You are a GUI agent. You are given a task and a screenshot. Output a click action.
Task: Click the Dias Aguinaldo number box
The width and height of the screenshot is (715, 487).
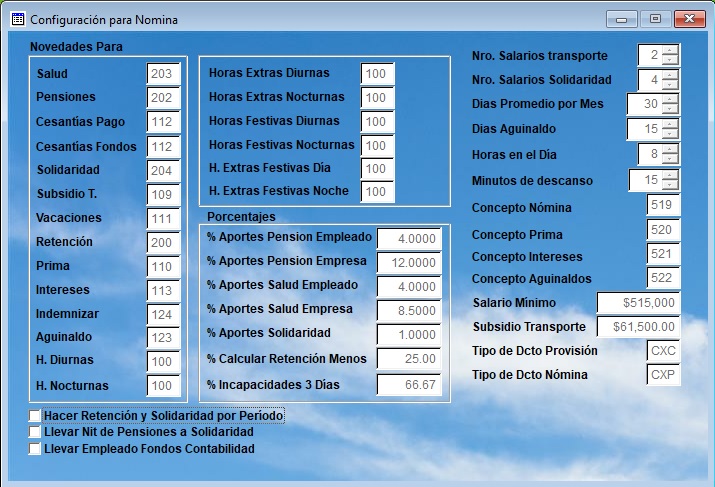[645, 129]
